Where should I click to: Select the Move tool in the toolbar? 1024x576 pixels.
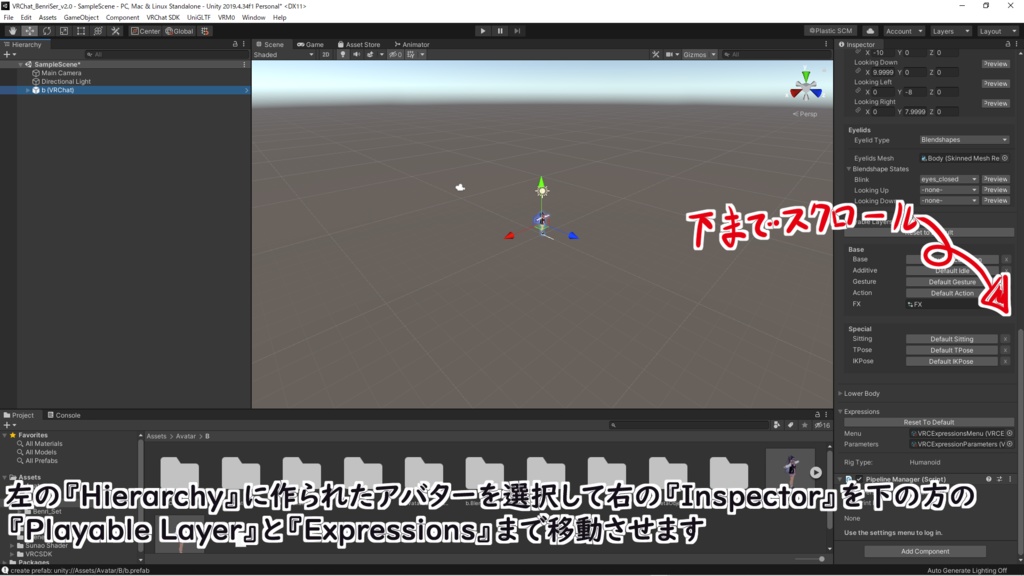[x=30, y=31]
